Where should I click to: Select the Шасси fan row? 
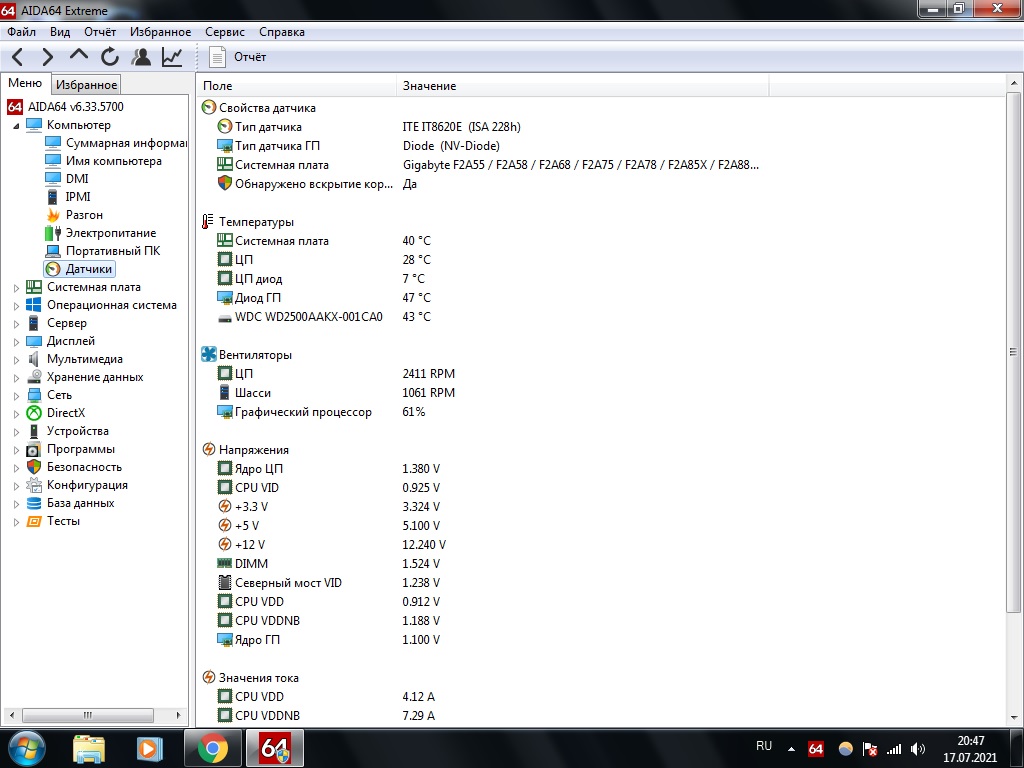pyautogui.click(x=483, y=392)
